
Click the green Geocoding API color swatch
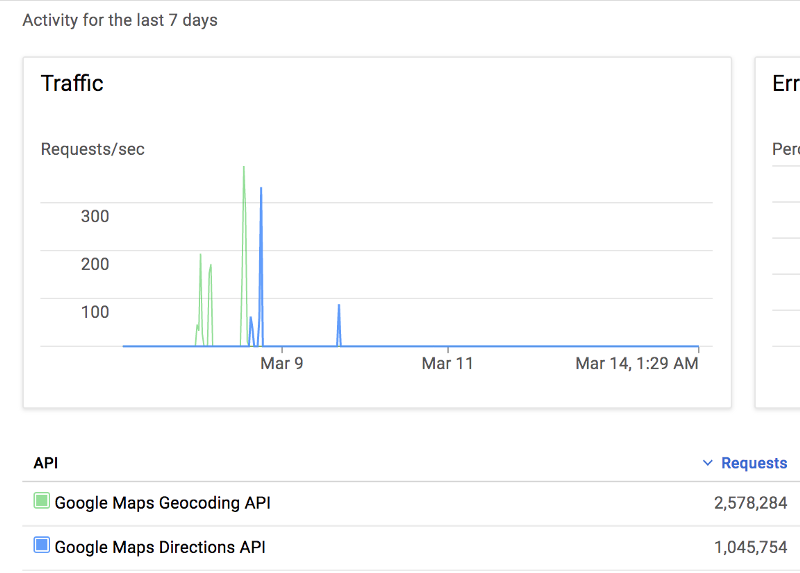[x=41, y=501]
